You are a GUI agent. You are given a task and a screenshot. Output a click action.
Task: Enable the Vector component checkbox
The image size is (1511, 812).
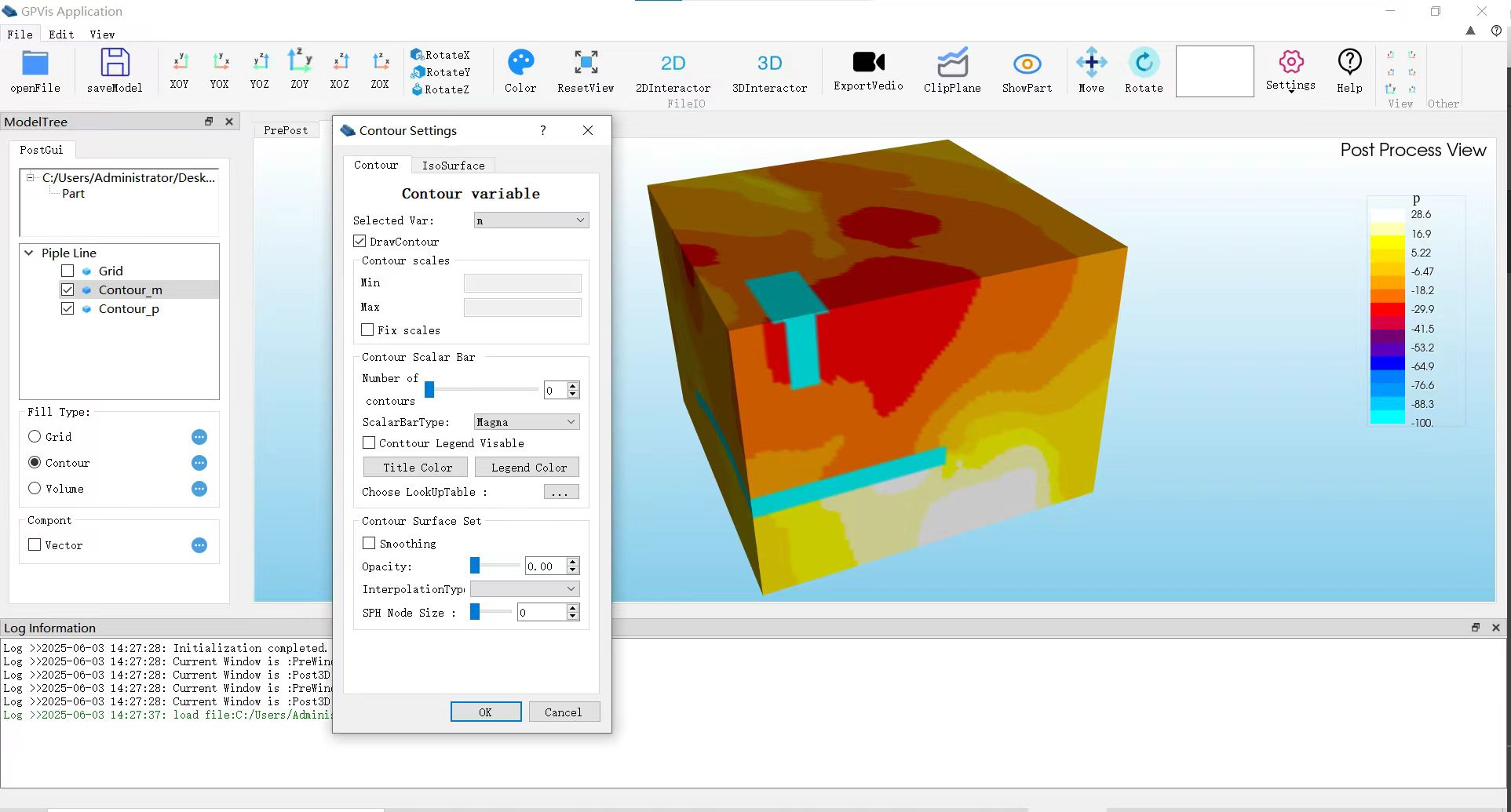point(35,544)
